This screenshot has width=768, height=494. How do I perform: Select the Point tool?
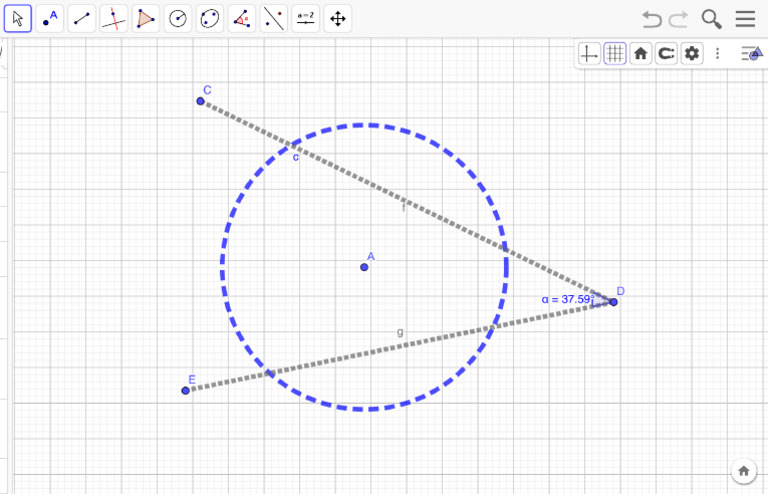[x=49, y=19]
